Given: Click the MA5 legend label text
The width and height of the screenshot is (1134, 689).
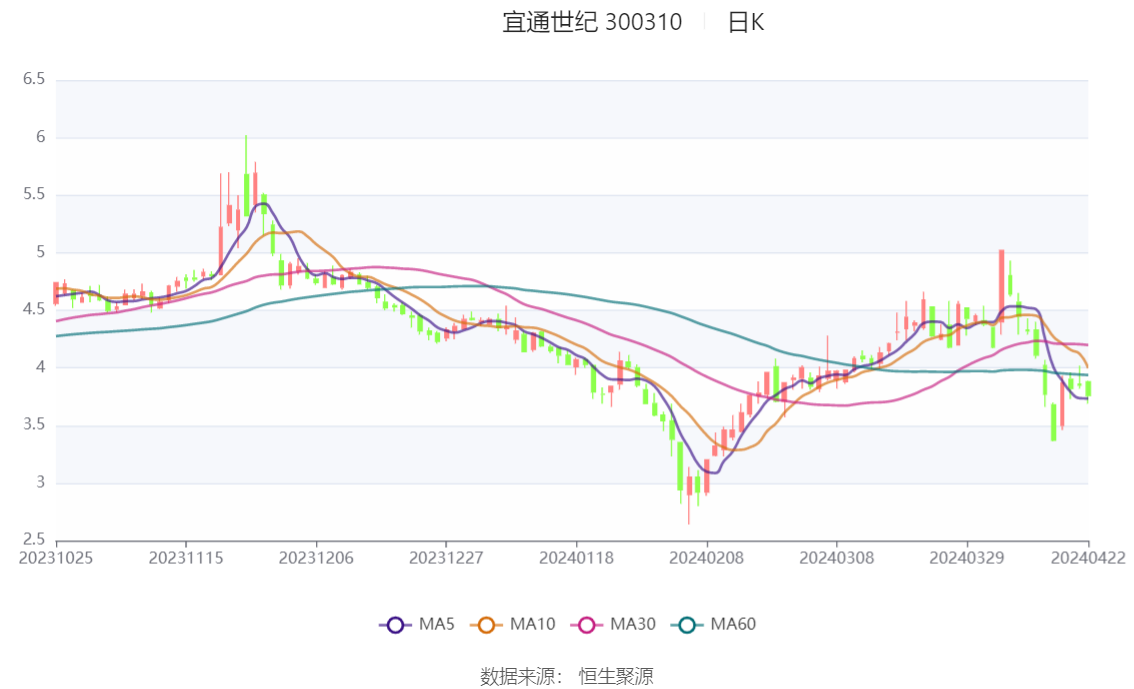Looking at the screenshot, I should (x=436, y=625).
